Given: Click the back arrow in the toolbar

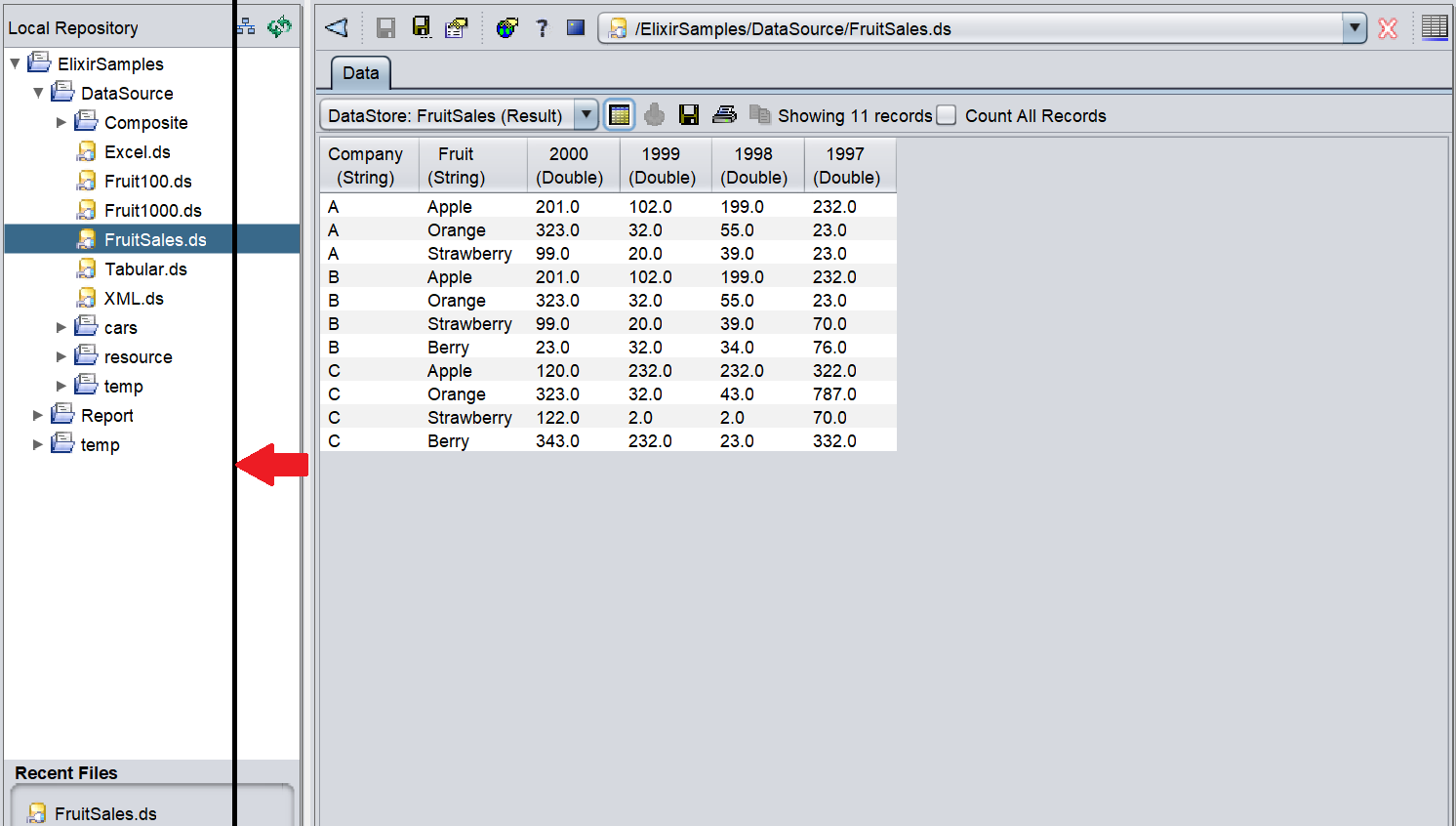Looking at the screenshot, I should [337, 28].
